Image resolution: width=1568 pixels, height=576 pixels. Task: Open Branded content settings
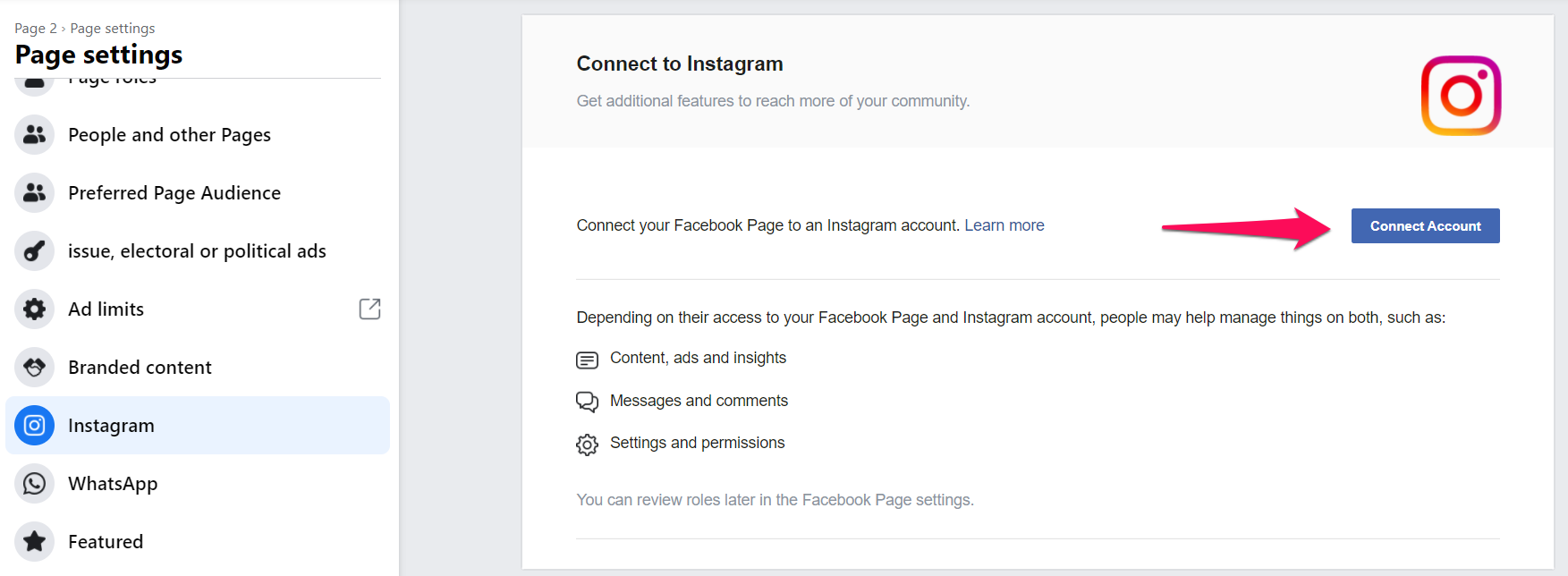point(140,368)
